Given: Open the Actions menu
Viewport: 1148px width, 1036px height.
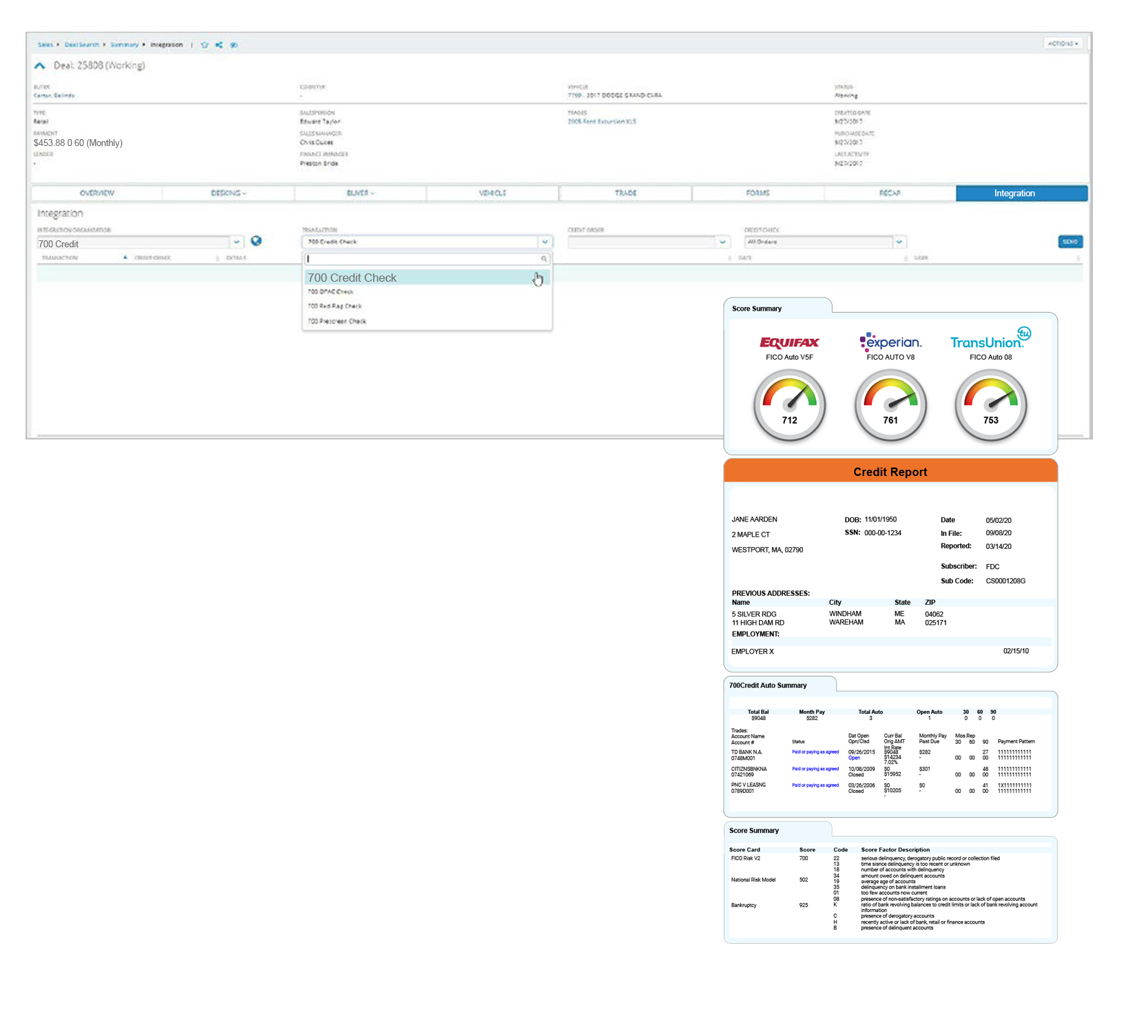Looking at the screenshot, I should tap(1063, 43).
